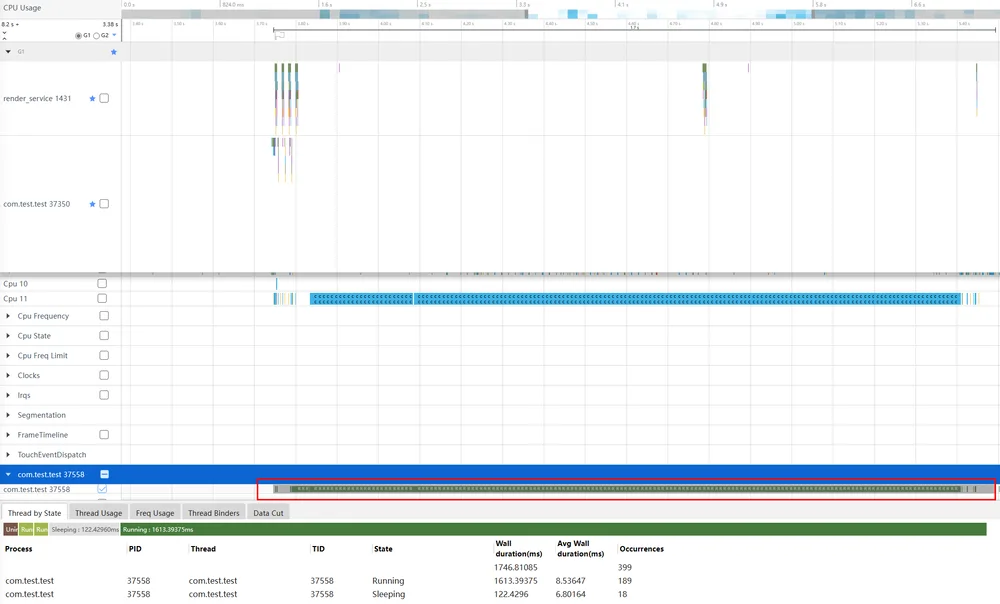Uncheck the com.test.test 37558 thread checkbox
1000x604 pixels.
click(x=102, y=489)
